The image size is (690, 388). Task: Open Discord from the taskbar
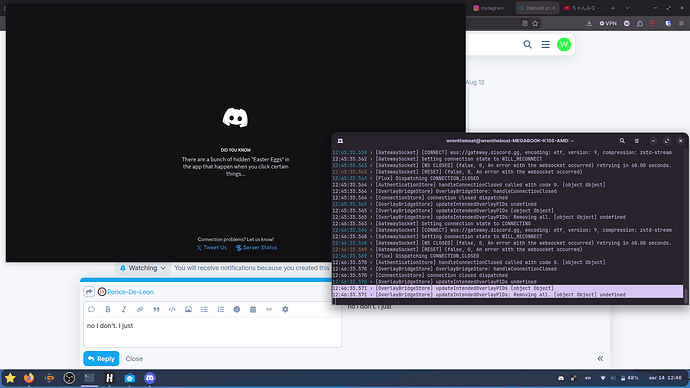pos(150,378)
